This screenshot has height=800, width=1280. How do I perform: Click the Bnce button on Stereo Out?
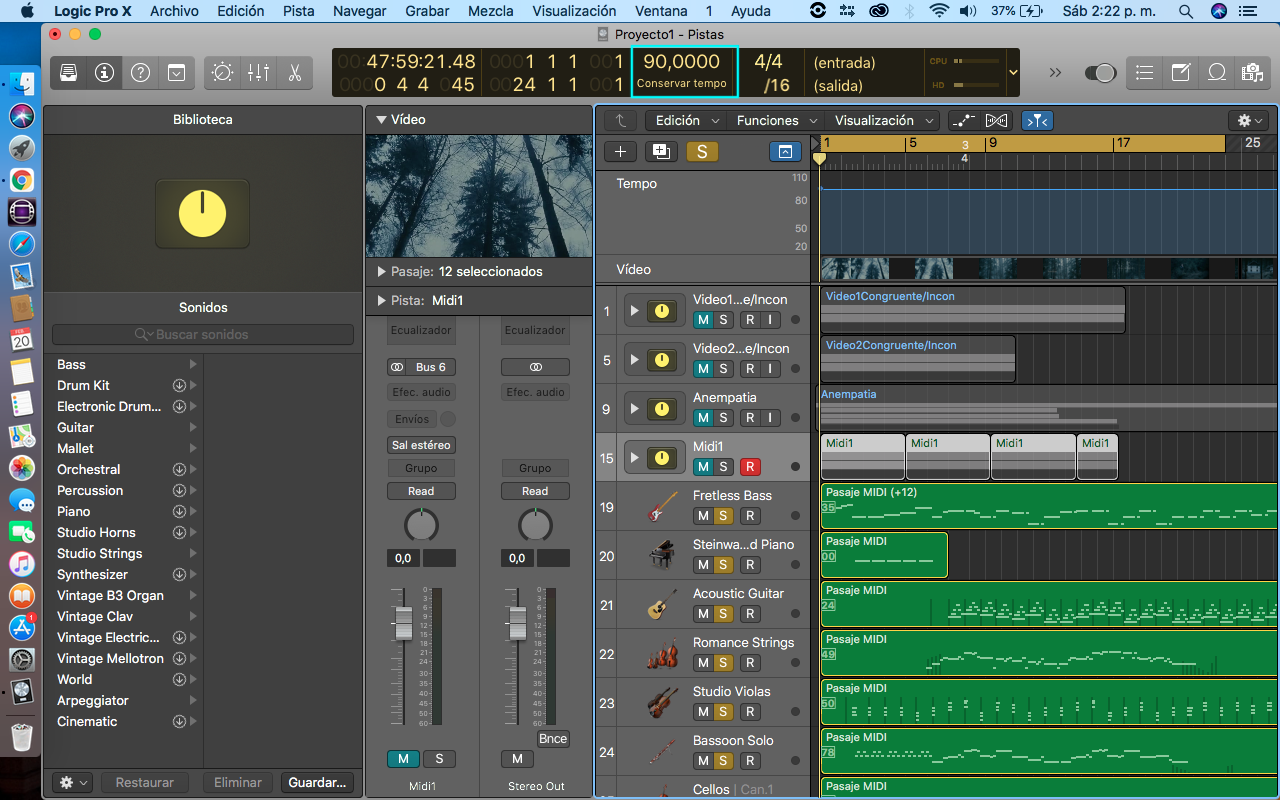pos(552,739)
